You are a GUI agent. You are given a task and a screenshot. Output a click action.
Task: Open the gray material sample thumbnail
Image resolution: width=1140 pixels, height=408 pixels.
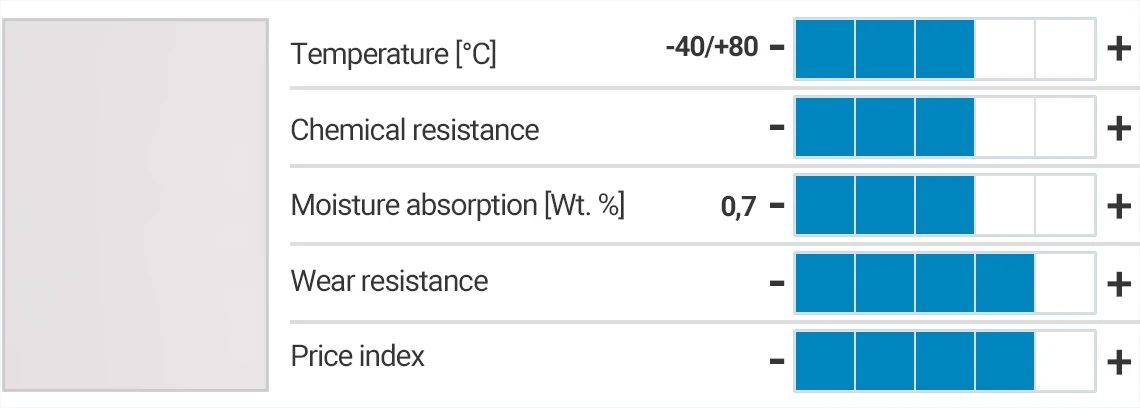[x=136, y=204]
